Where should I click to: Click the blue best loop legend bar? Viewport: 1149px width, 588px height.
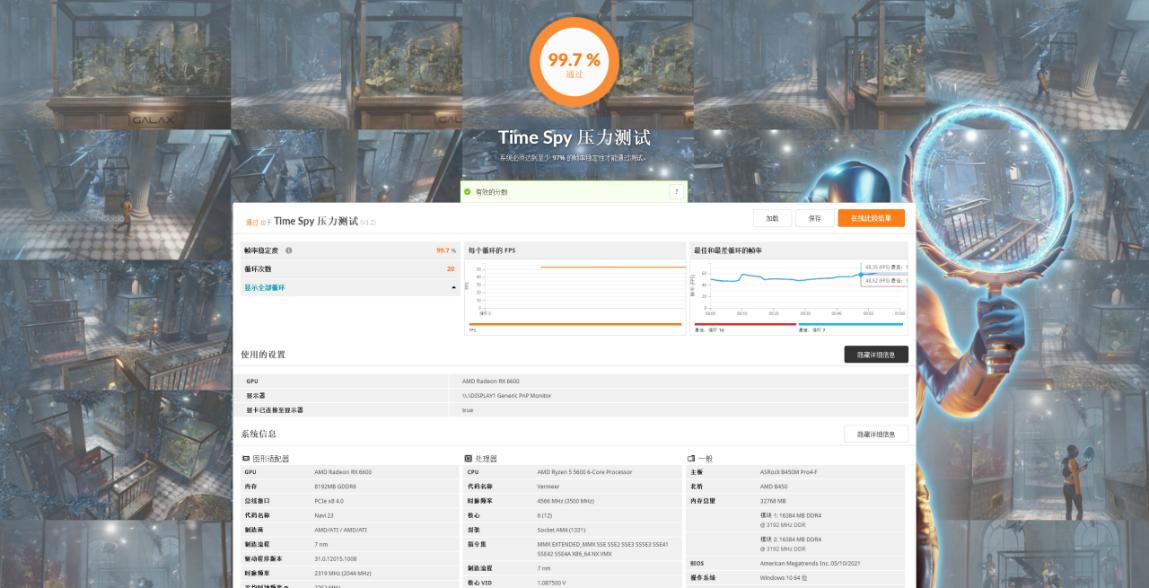point(850,324)
